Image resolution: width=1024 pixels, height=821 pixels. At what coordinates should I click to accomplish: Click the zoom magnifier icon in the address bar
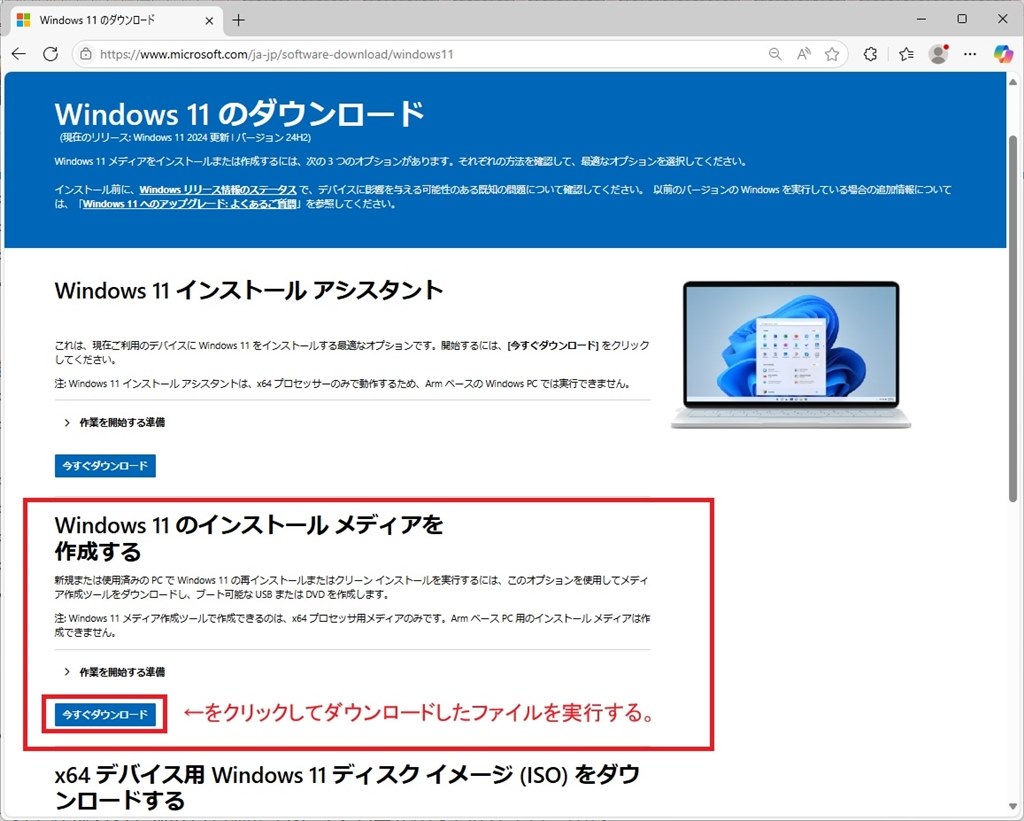coord(775,54)
